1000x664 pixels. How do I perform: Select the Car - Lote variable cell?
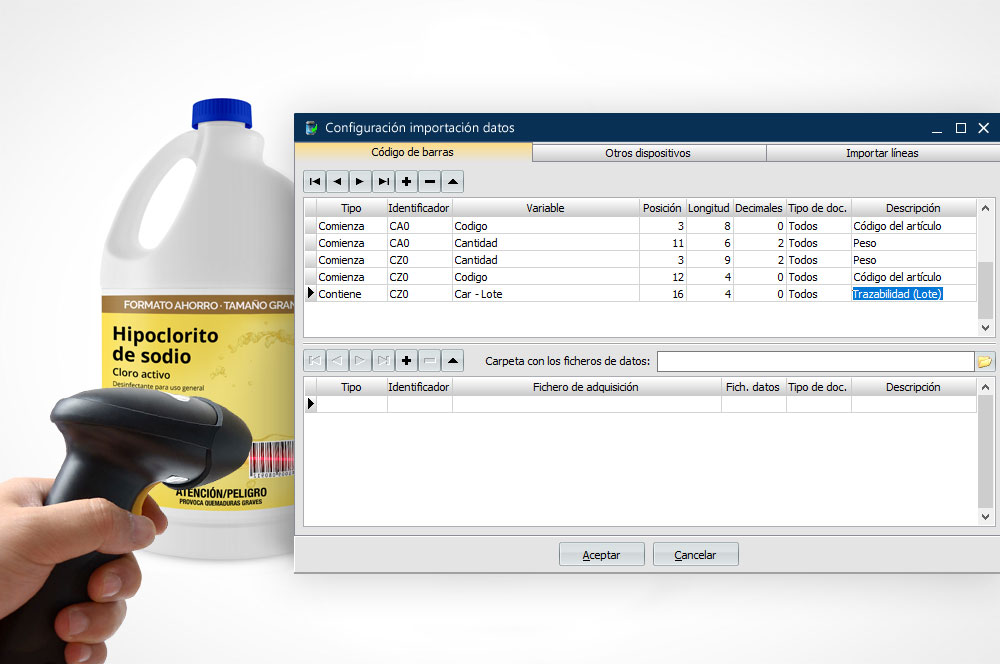(x=545, y=294)
